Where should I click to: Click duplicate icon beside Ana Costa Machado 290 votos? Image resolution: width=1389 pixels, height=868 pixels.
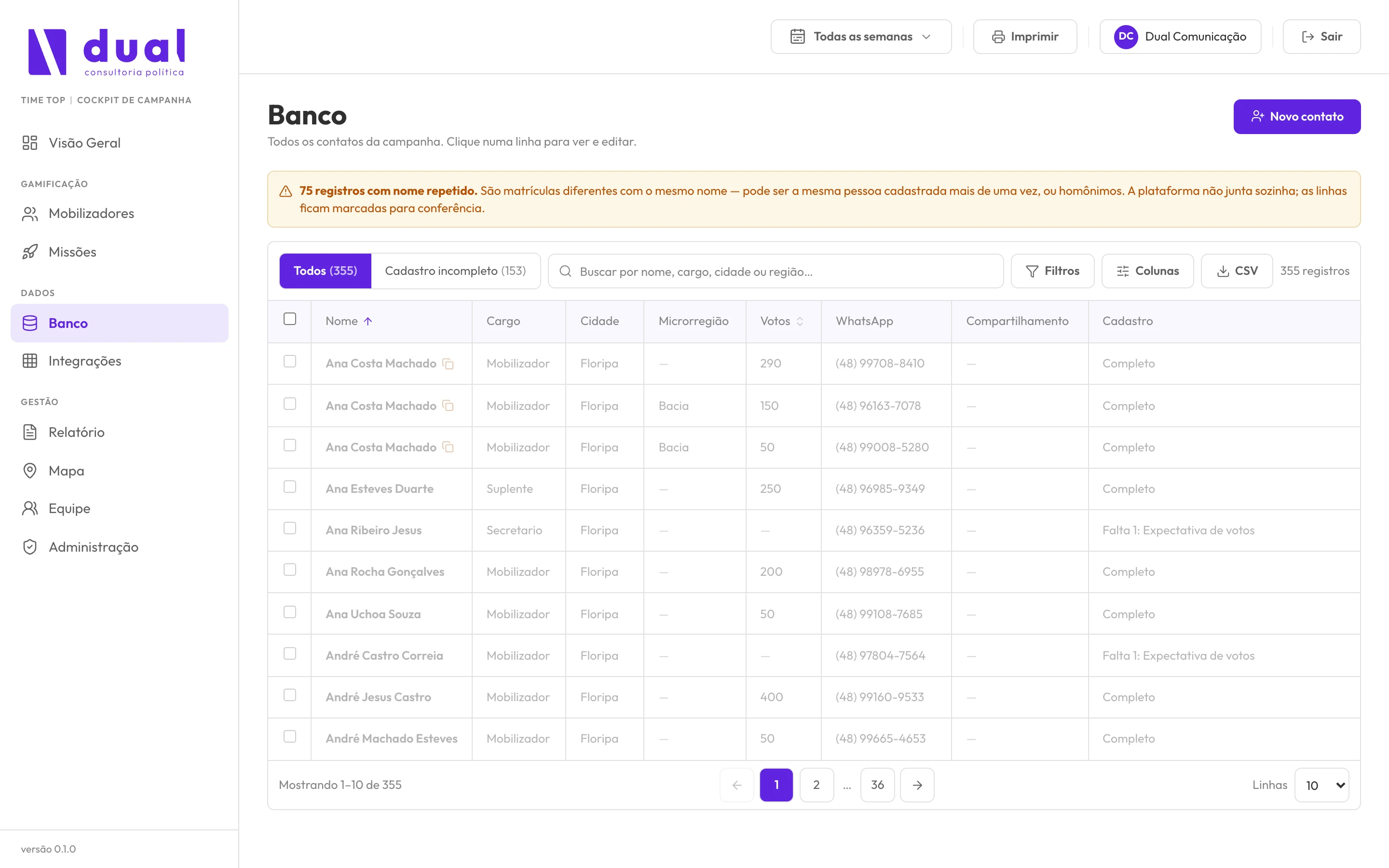[448, 364]
